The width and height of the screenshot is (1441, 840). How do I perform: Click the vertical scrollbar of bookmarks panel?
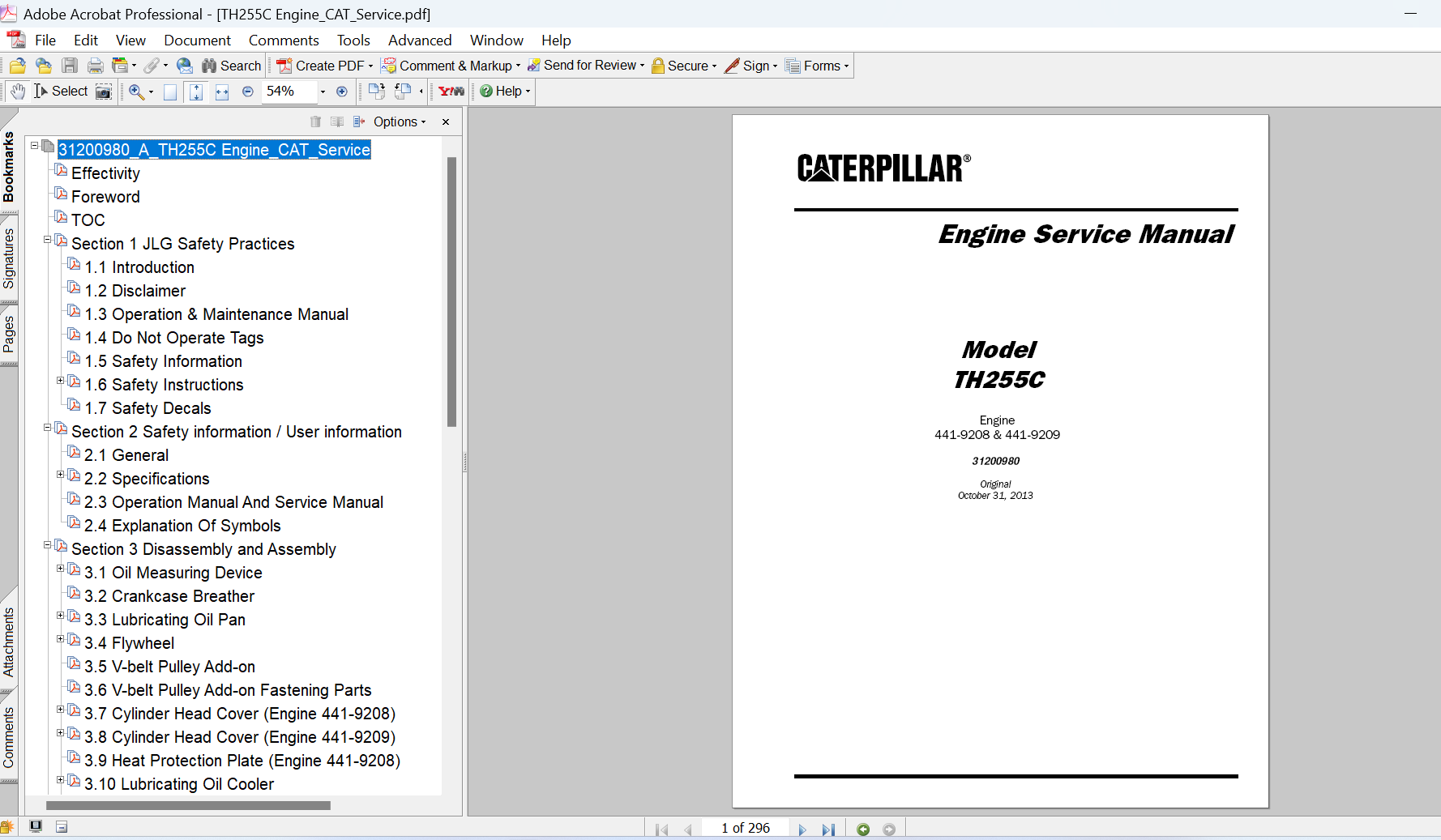click(451, 292)
